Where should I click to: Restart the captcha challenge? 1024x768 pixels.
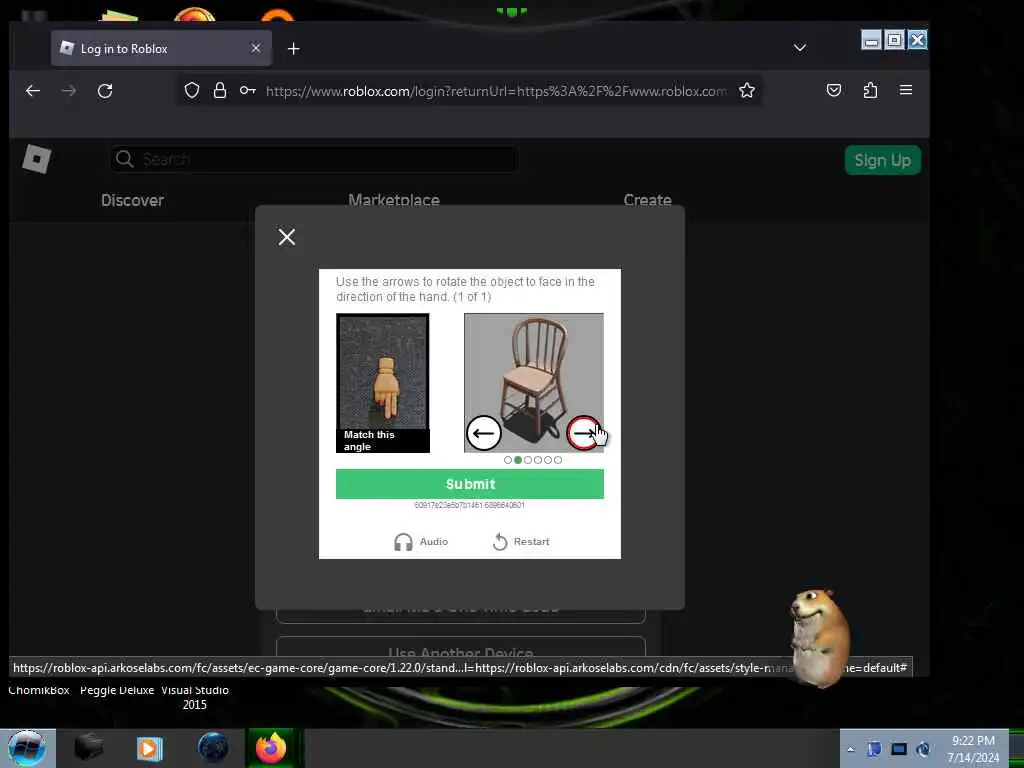(x=520, y=541)
